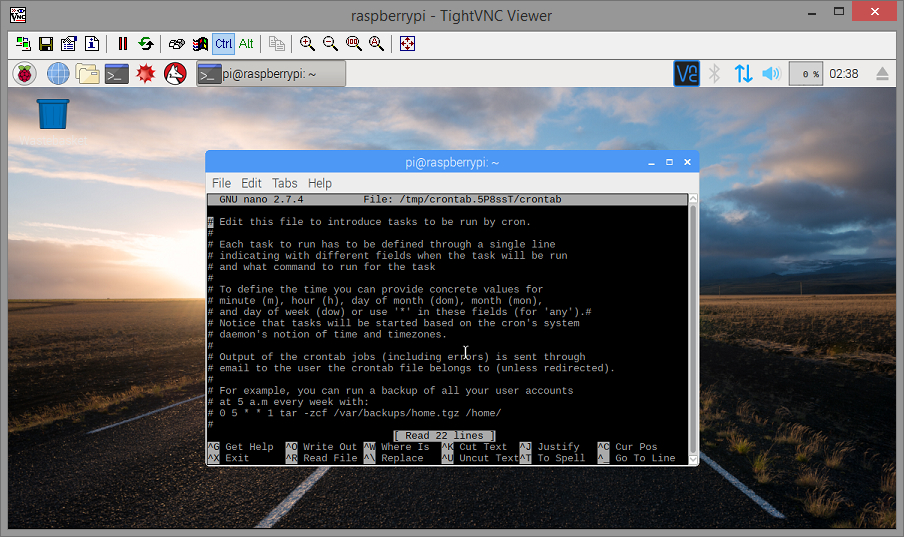
Task: Click the Auto zoom magnifier icon
Action: coord(376,44)
